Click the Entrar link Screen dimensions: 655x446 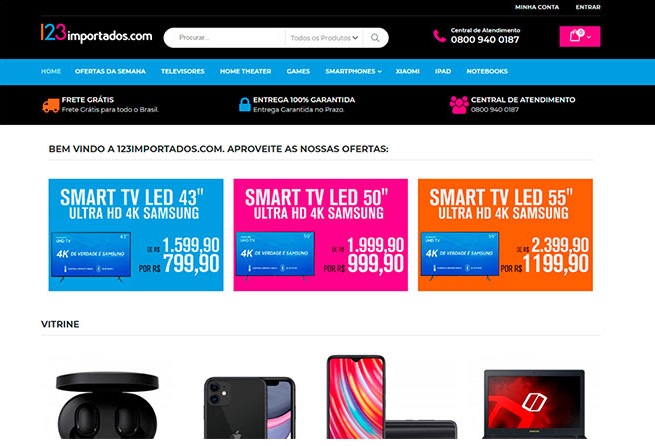[x=588, y=7]
